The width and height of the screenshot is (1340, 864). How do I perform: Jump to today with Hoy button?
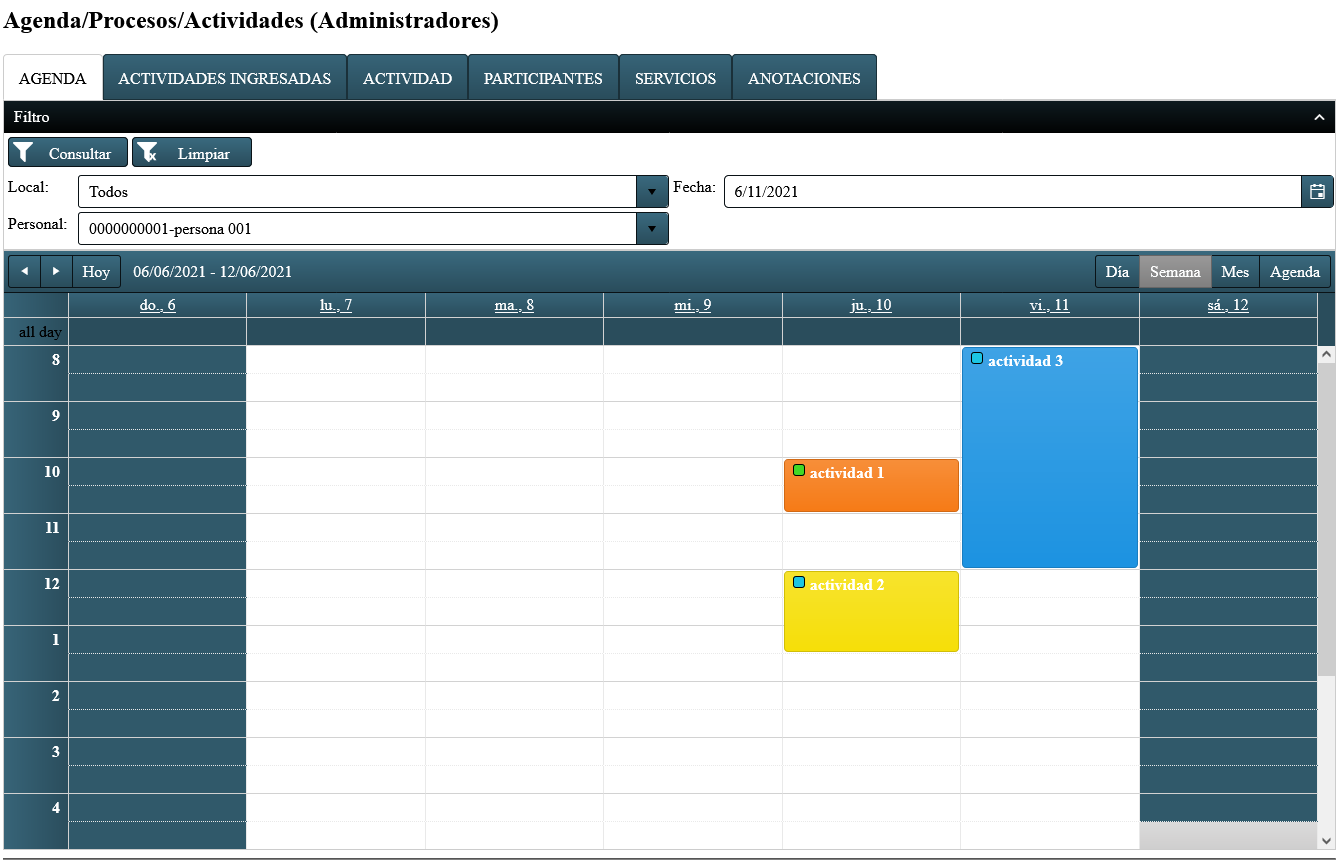pos(96,272)
